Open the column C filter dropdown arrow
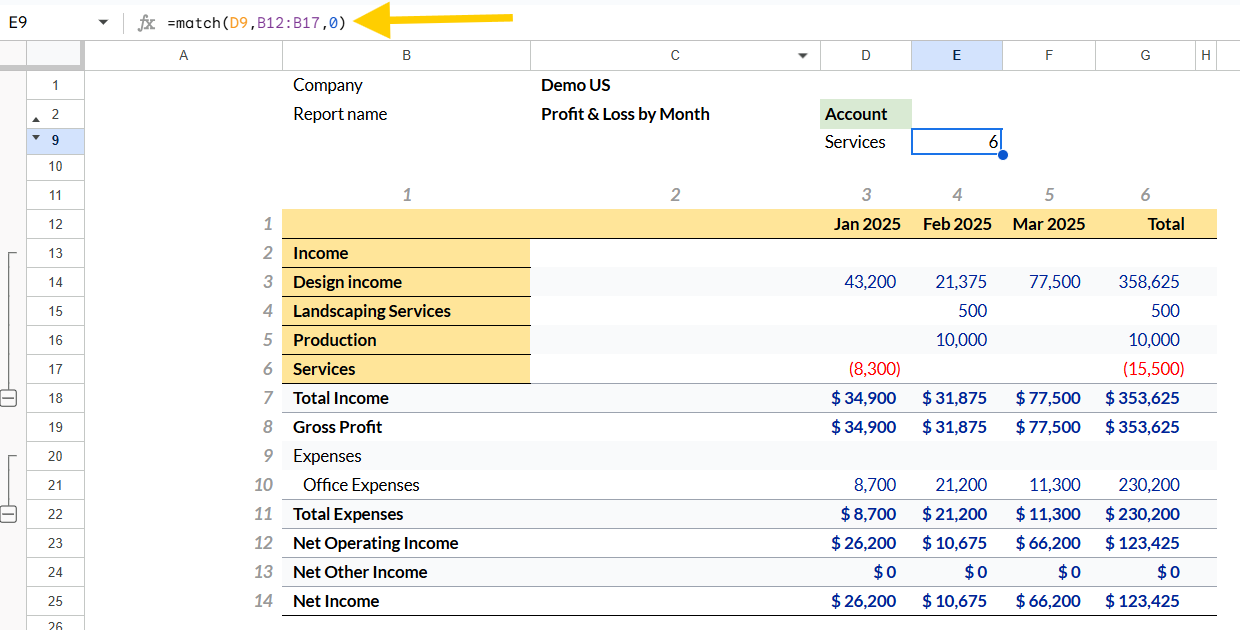The height and width of the screenshot is (630, 1240). (x=802, y=56)
